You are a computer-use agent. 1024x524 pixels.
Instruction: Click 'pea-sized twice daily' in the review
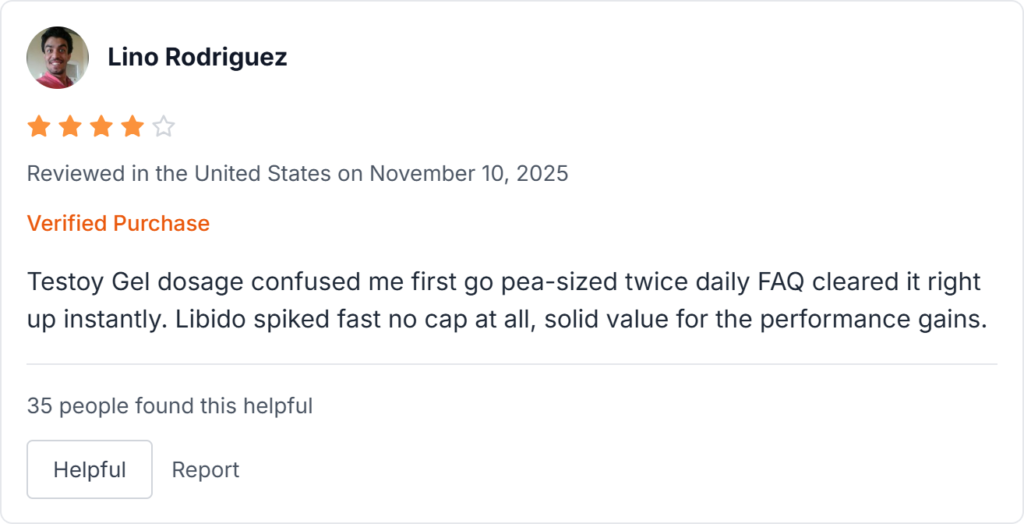point(621,282)
